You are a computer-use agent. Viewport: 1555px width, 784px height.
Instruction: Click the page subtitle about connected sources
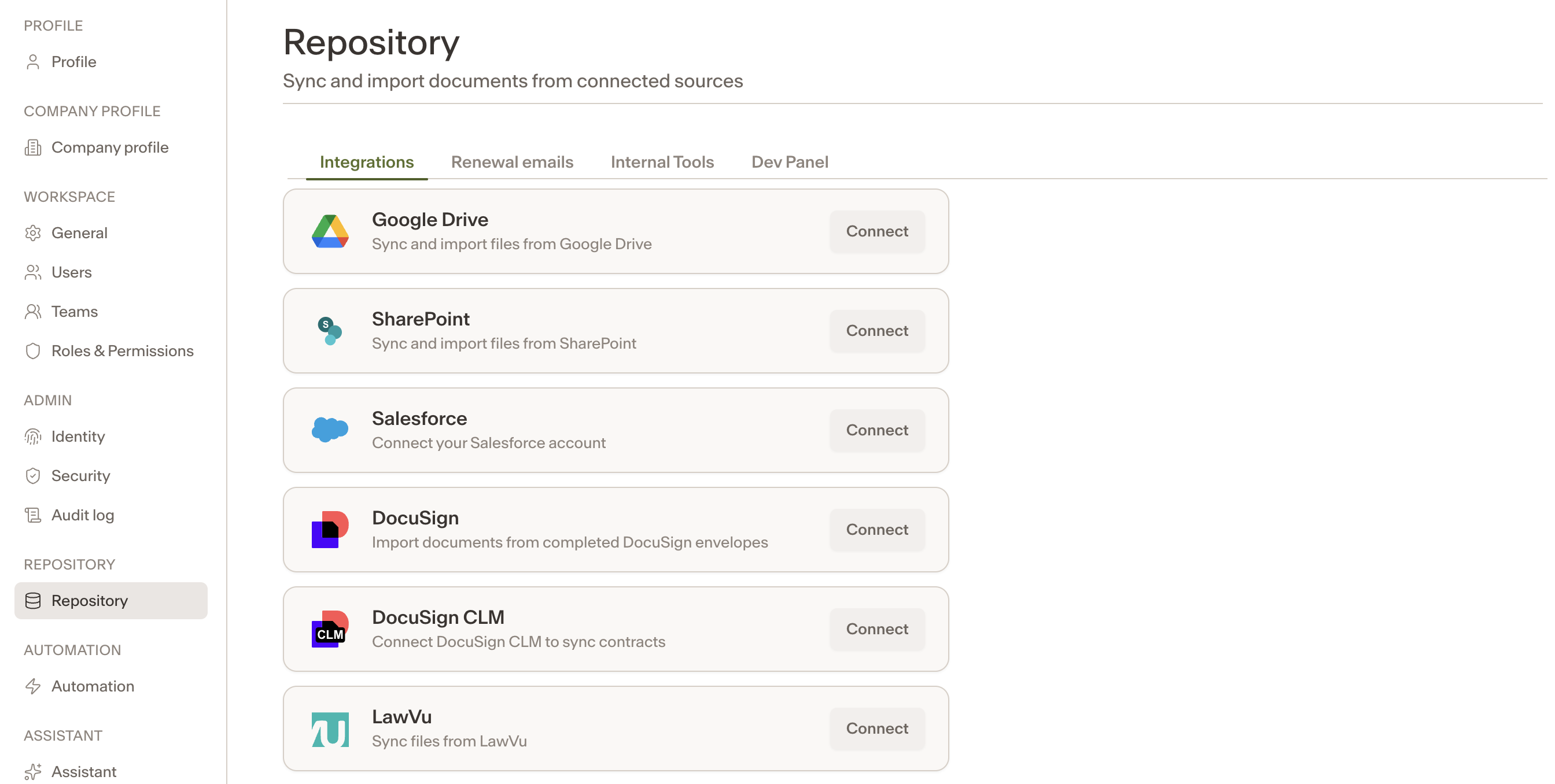coord(513,82)
